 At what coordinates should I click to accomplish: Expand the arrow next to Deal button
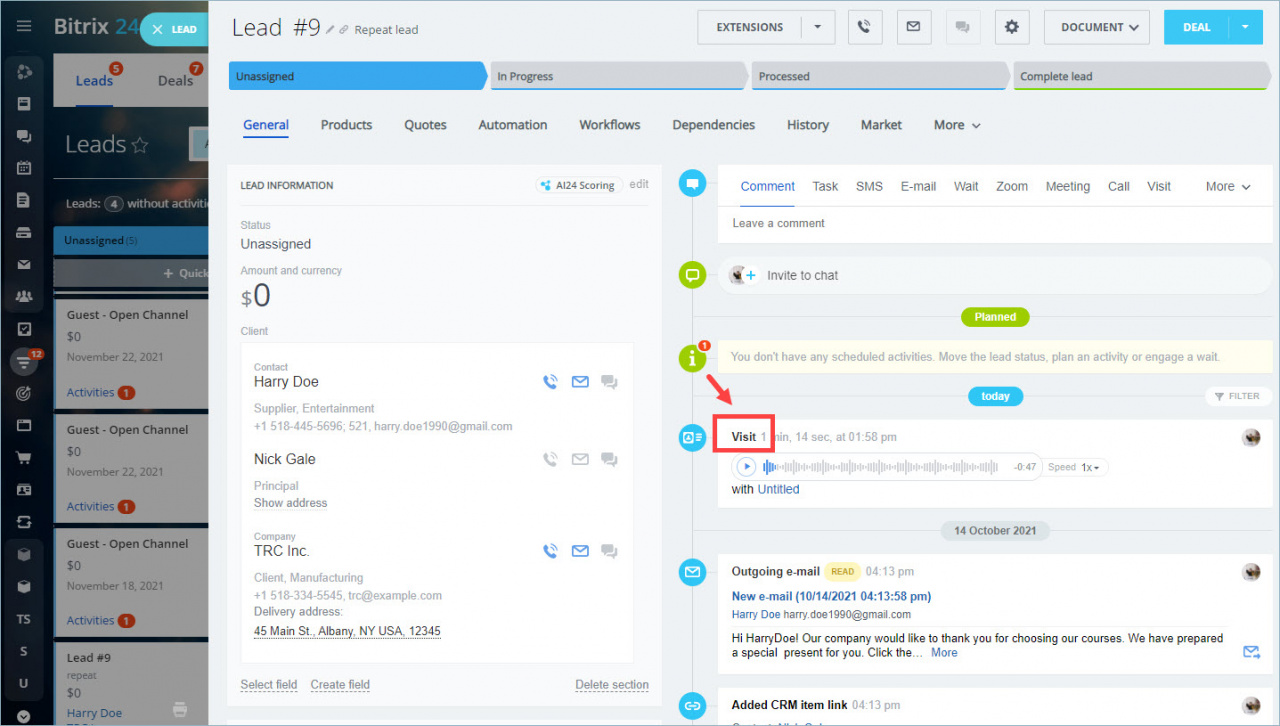point(1246,28)
